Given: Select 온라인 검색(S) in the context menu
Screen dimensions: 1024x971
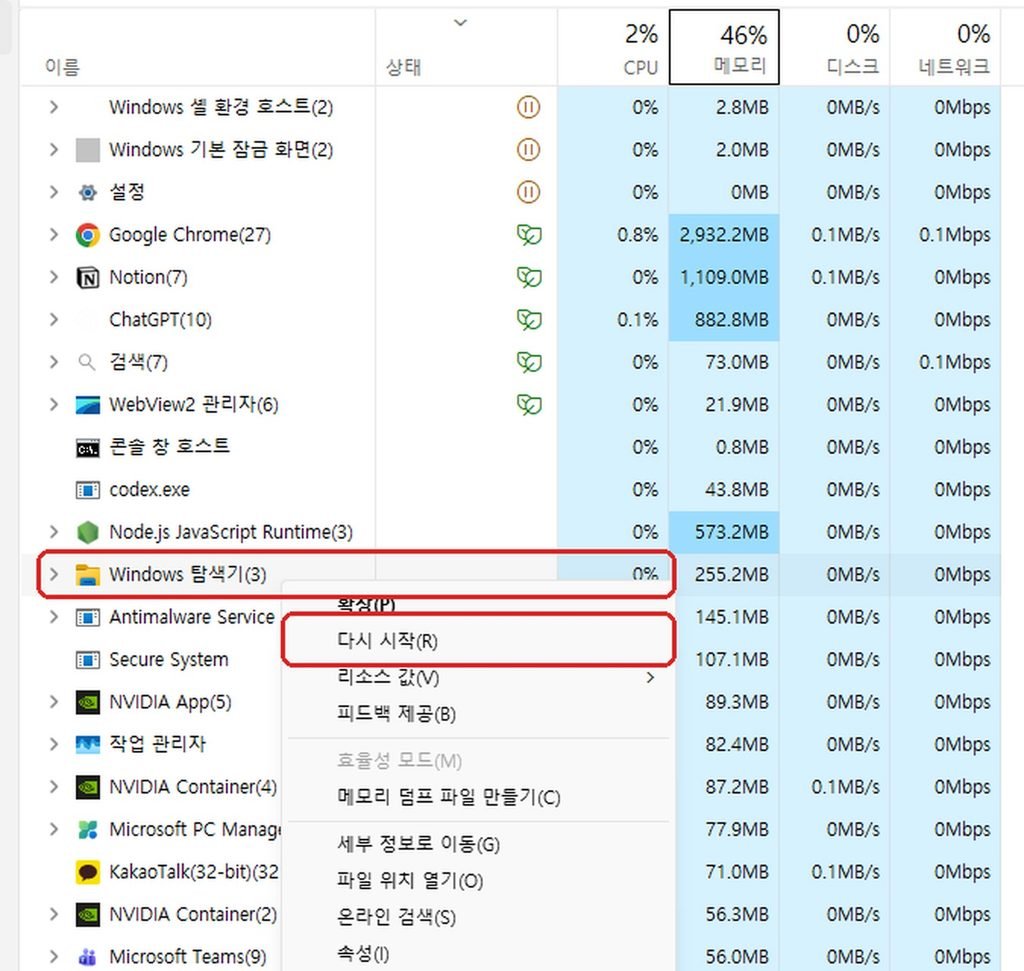Looking at the screenshot, I should point(479,917).
